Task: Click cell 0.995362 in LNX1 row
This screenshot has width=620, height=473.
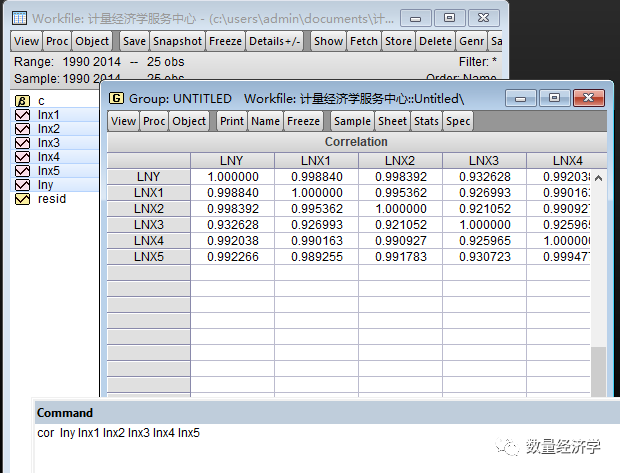Action: (401, 193)
